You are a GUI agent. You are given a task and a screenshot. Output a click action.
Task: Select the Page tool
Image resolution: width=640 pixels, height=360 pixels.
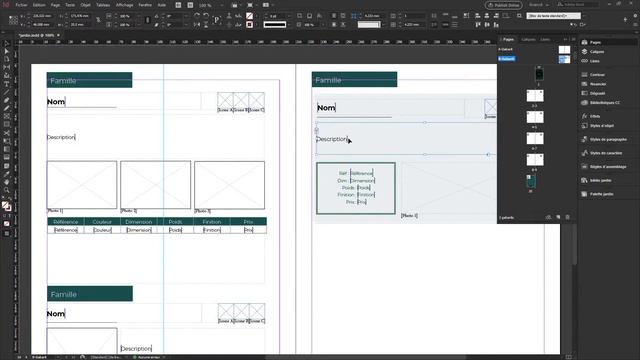pos(6,60)
